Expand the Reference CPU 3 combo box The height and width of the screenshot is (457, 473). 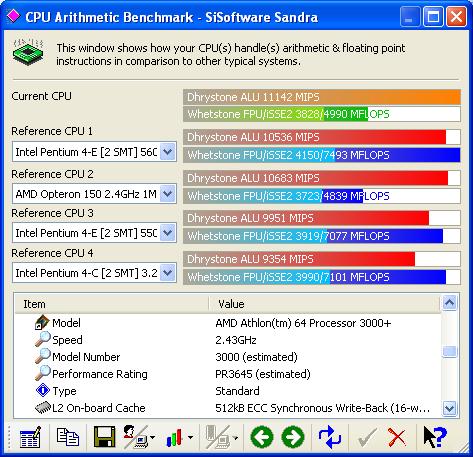click(x=168, y=233)
